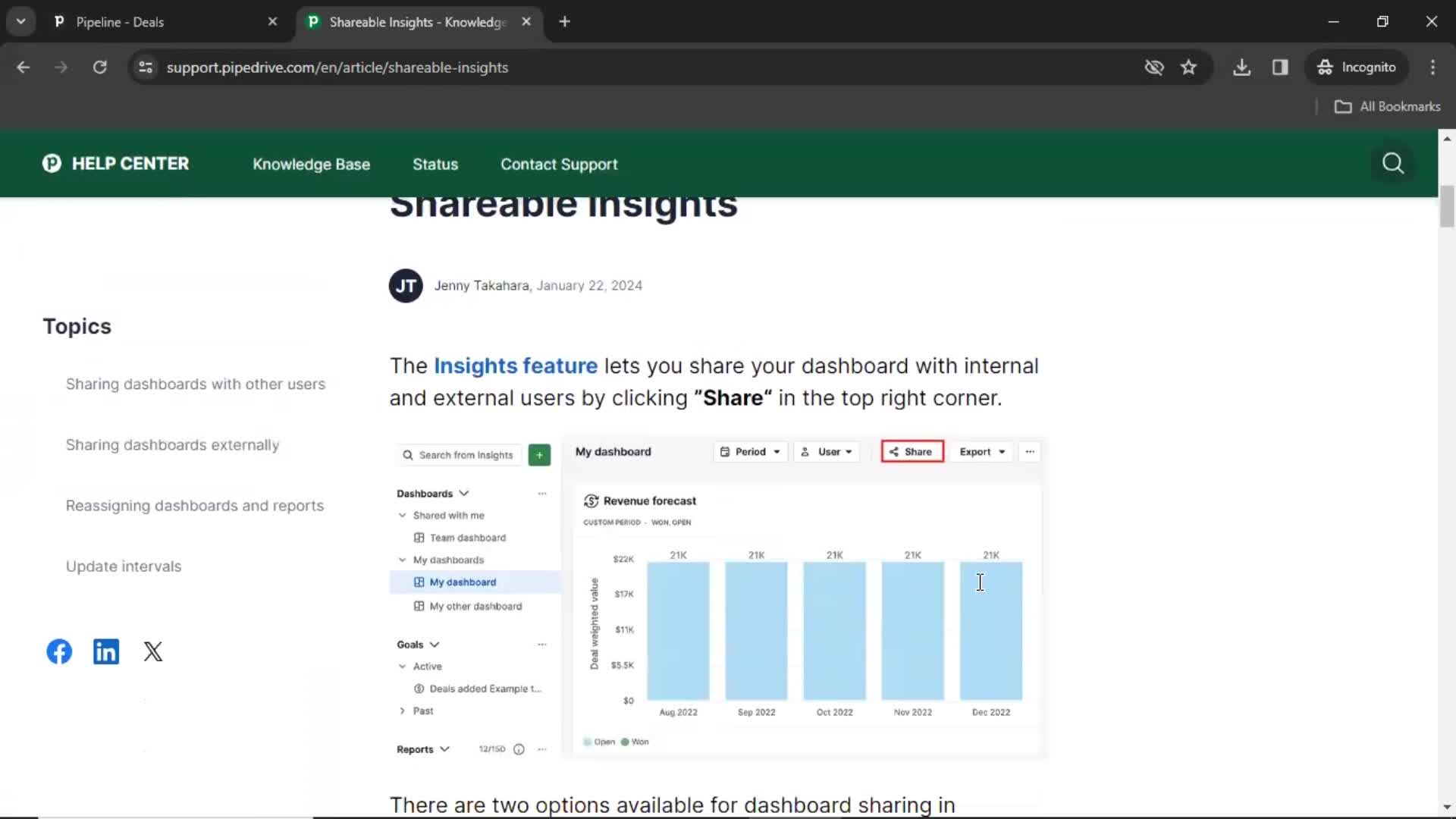Toggle the browser side panel

1280,67
